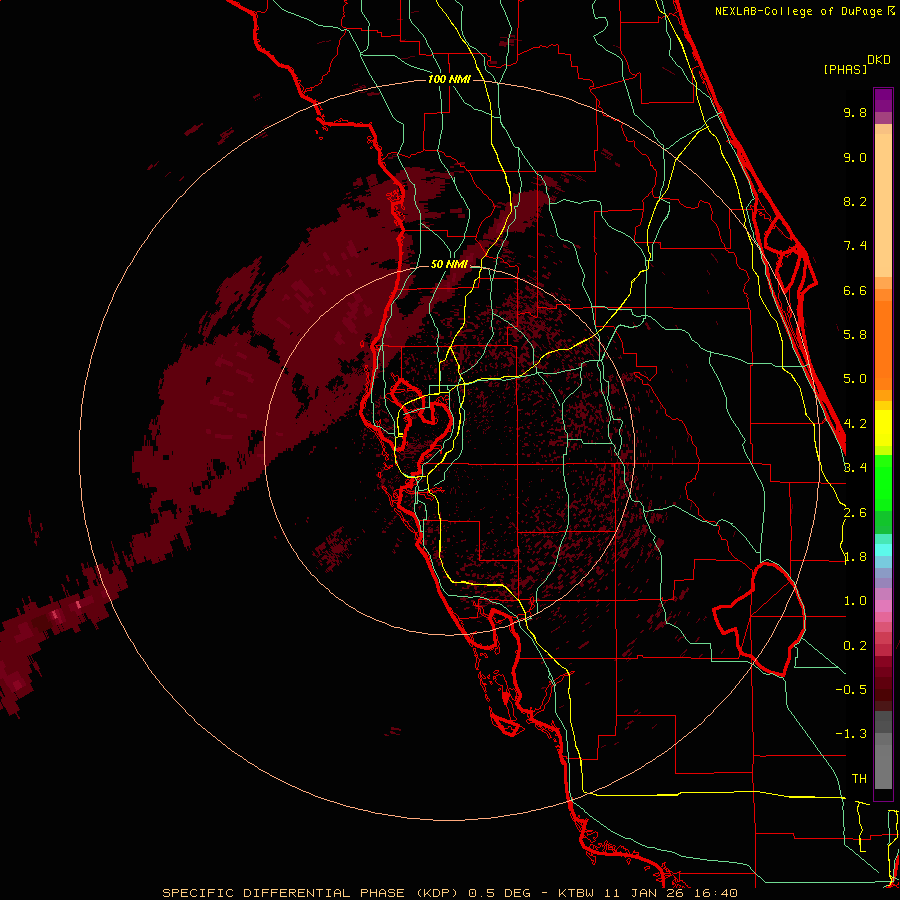900x900 pixels.
Task: Click the 100 NMI range ring label
Action: click(449, 79)
